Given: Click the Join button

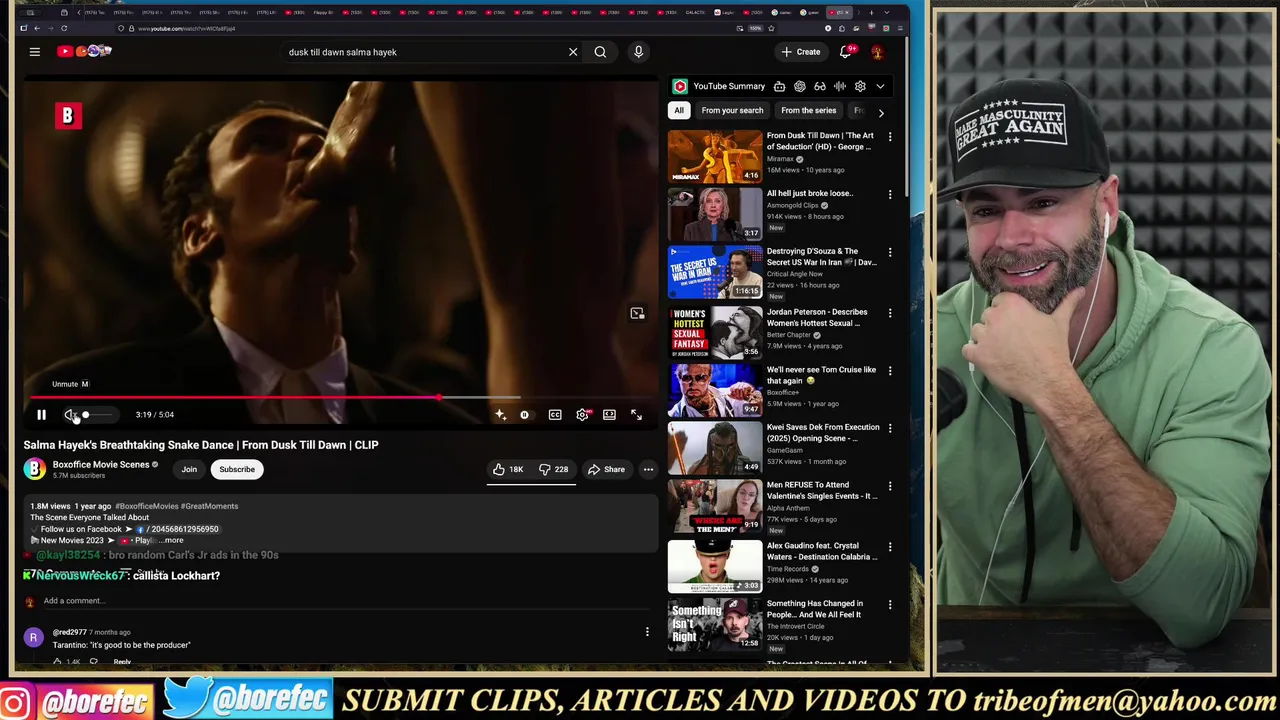Looking at the screenshot, I should pyautogui.click(x=189, y=469).
